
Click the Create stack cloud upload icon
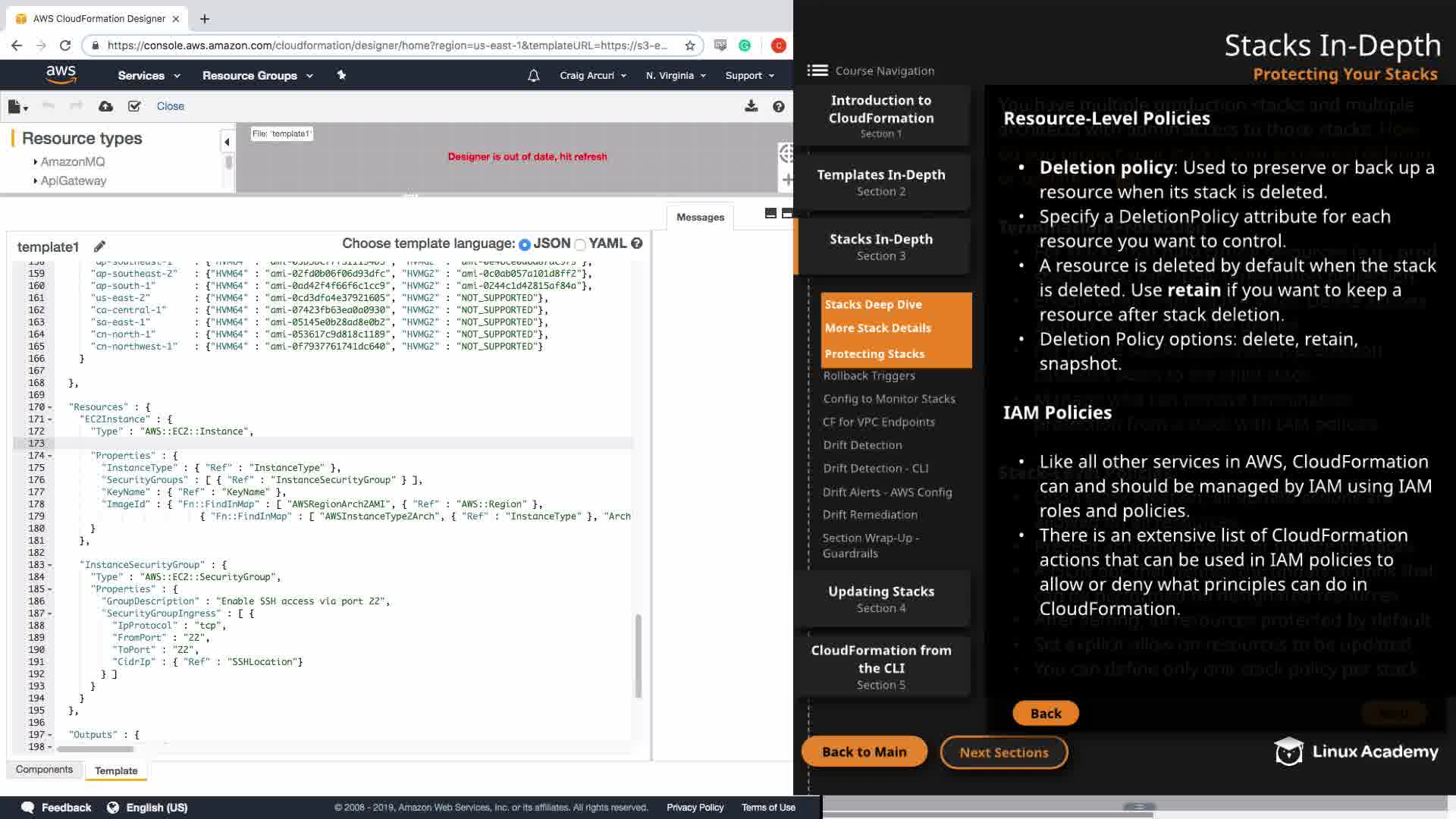pos(105,106)
